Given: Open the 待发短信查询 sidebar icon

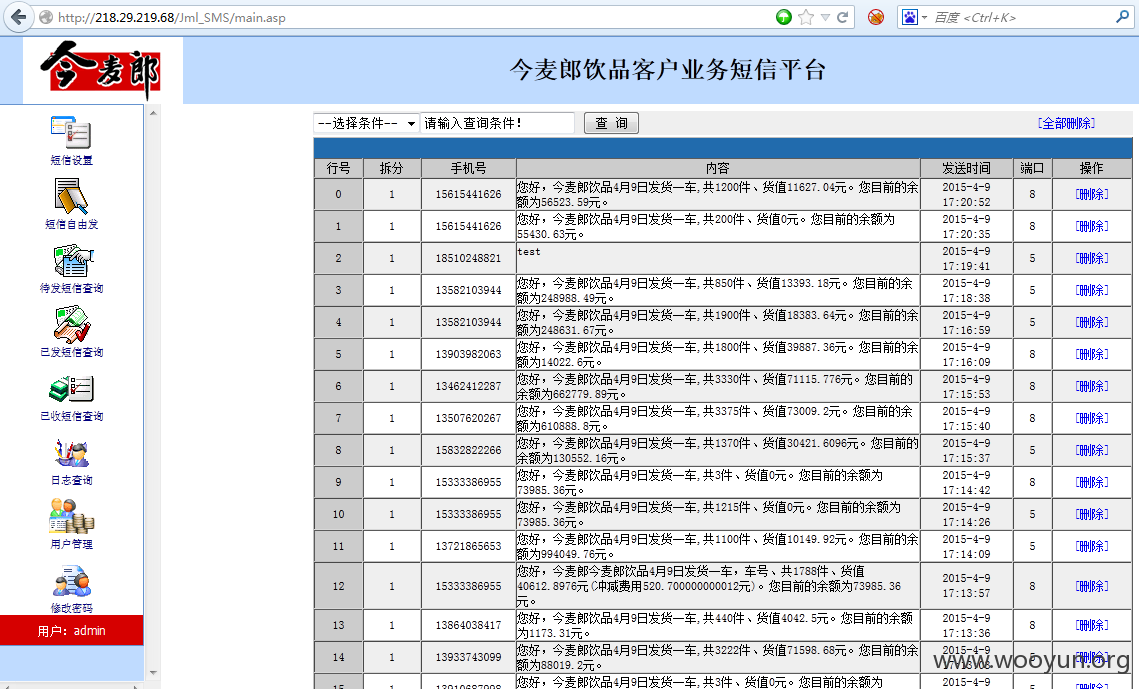Looking at the screenshot, I should click(71, 261).
